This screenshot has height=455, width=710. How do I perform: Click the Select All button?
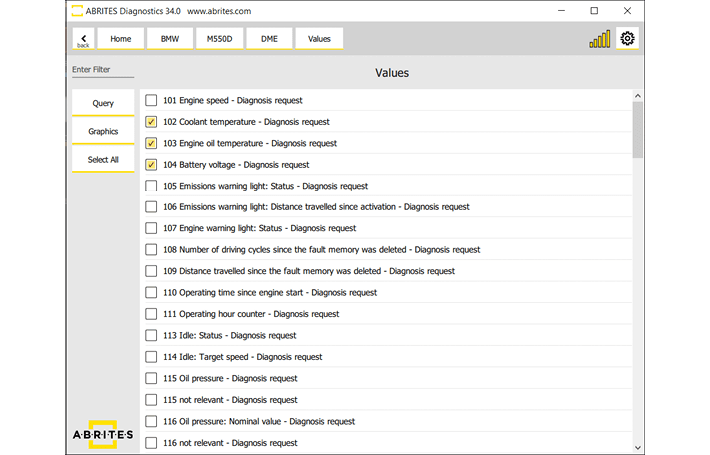[103, 160]
